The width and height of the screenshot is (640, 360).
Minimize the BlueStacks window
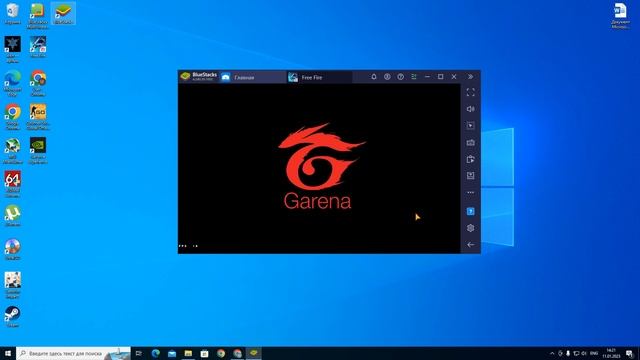pyautogui.click(x=427, y=77)
